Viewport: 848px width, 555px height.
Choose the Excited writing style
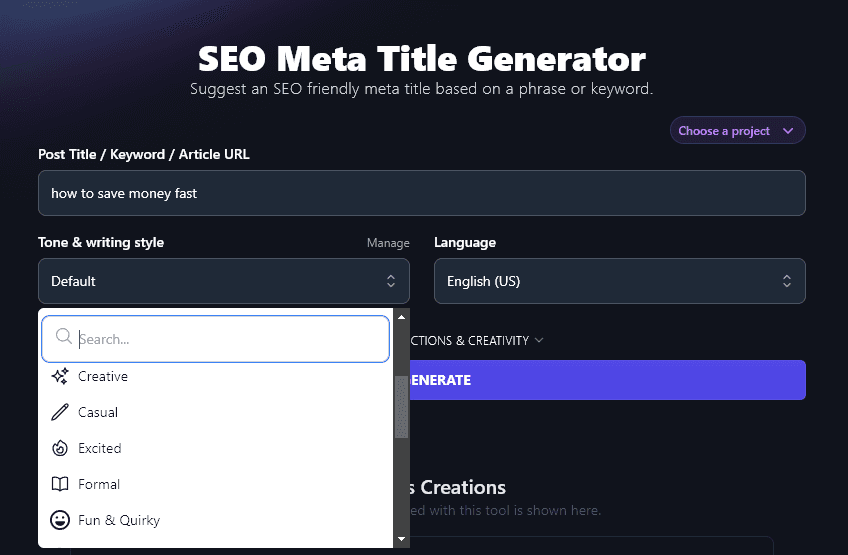(100, 449)
